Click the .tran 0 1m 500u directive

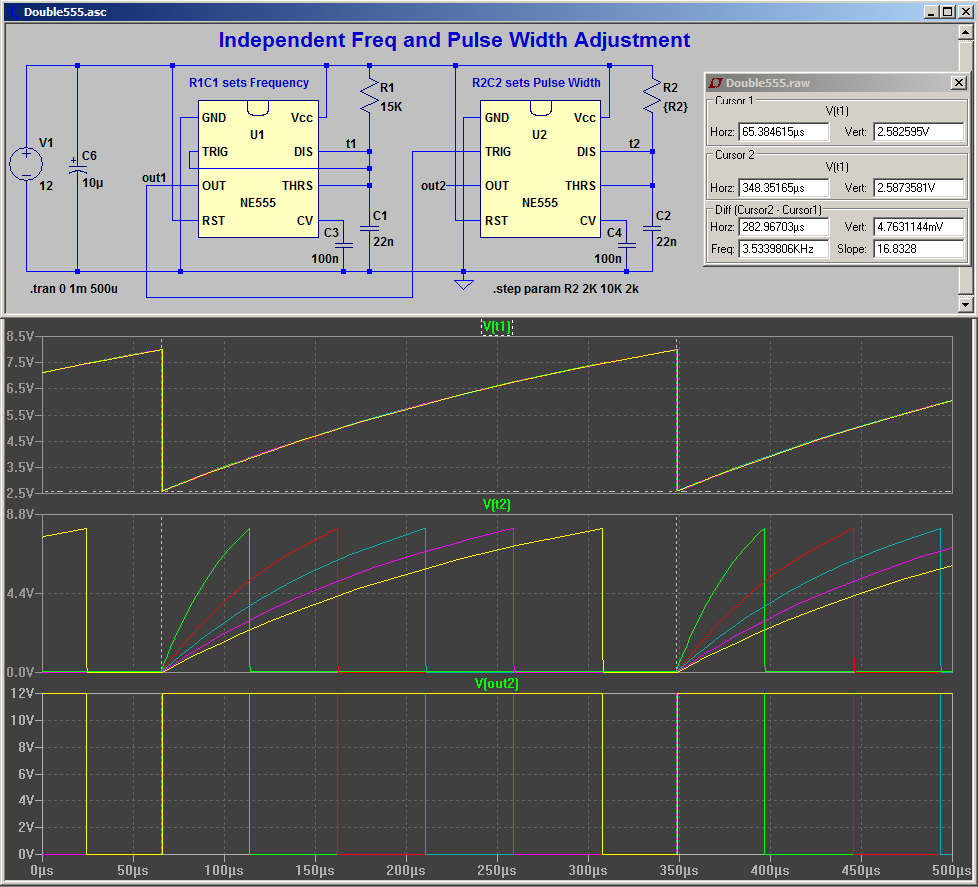(74, 289)
